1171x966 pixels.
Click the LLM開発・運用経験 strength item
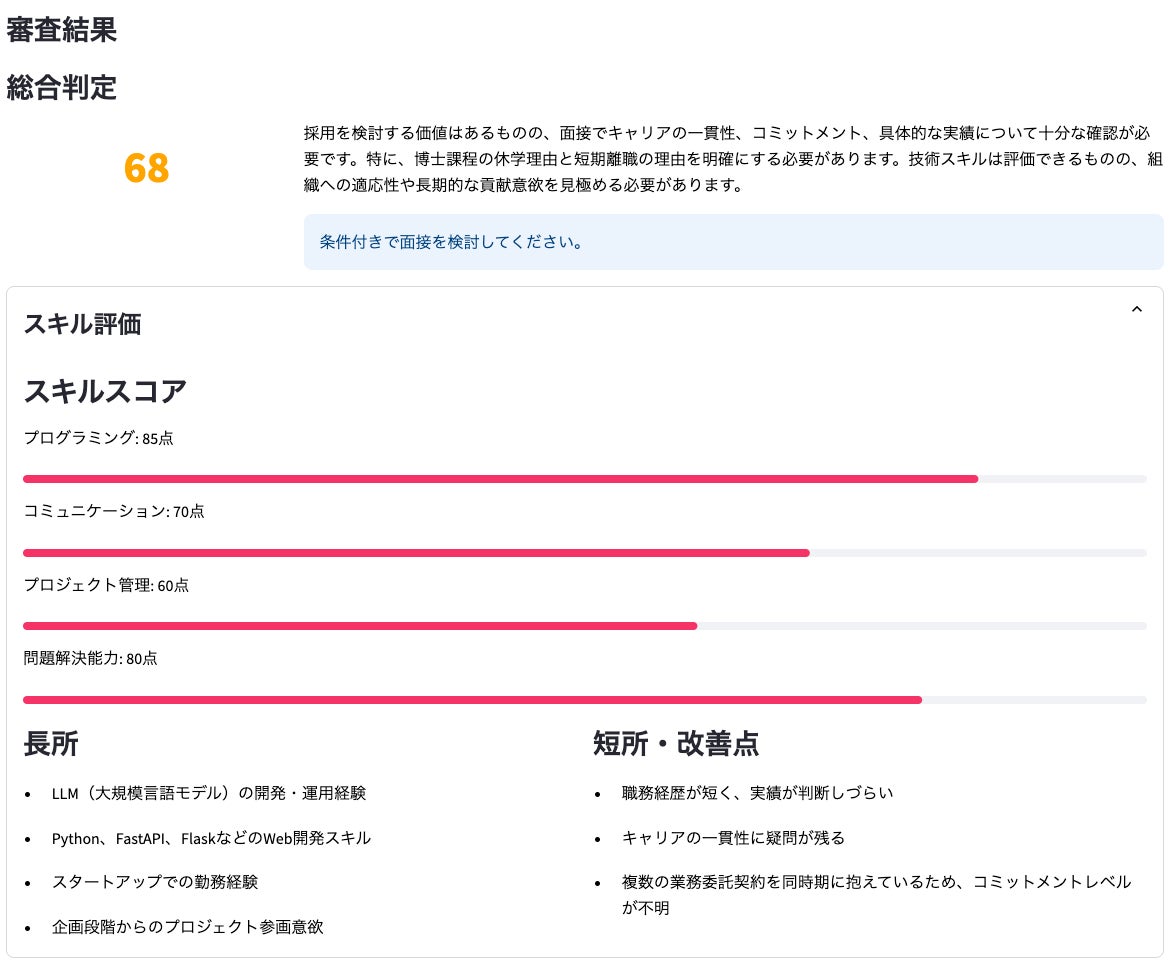[209, 793]
